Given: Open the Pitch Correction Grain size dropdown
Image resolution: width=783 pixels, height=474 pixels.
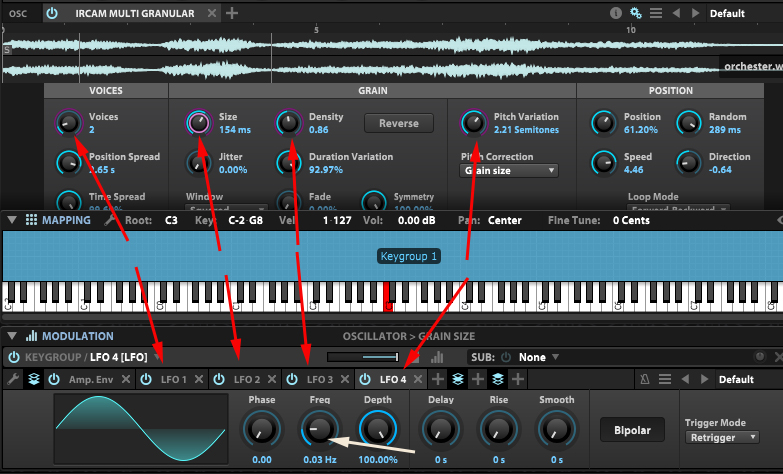Looking at the screenshot, I should pyautogui.click(x=509, y=171).
